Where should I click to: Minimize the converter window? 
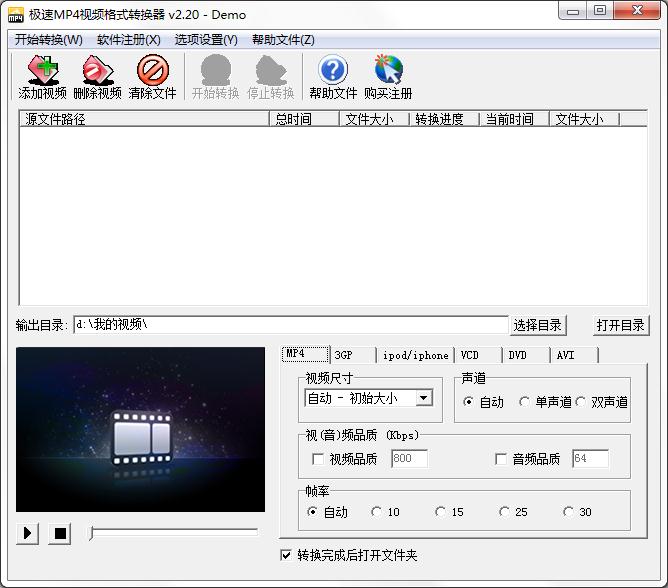coord(573,11)
